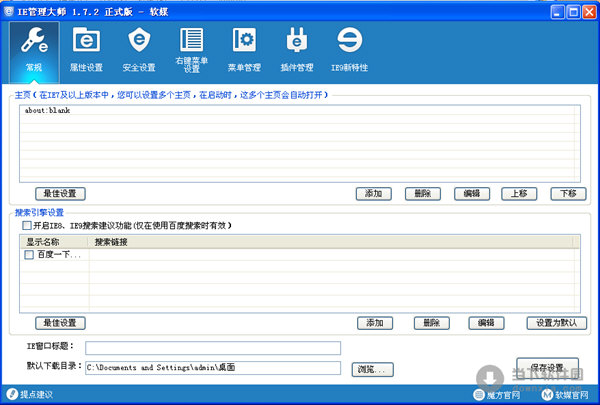This screenshot has height=405, width=600.
Task: Click 编辑 under the search engine list
Action: 486,323
